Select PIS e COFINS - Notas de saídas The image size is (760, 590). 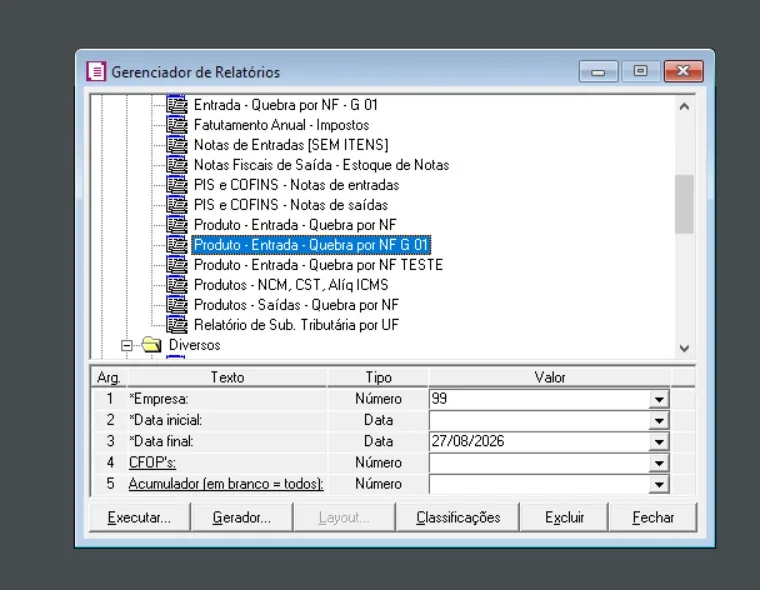[291, 205]
